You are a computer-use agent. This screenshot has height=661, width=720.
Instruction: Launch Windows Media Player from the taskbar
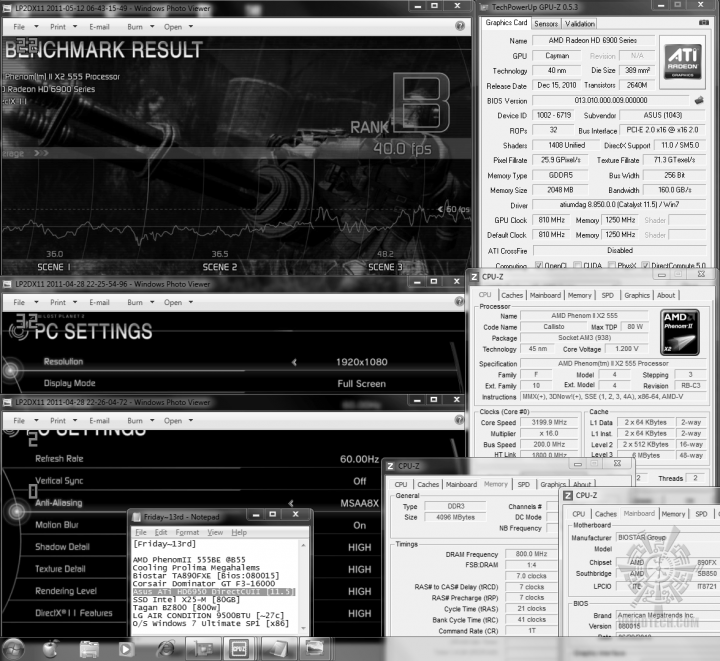pos(126,649)
